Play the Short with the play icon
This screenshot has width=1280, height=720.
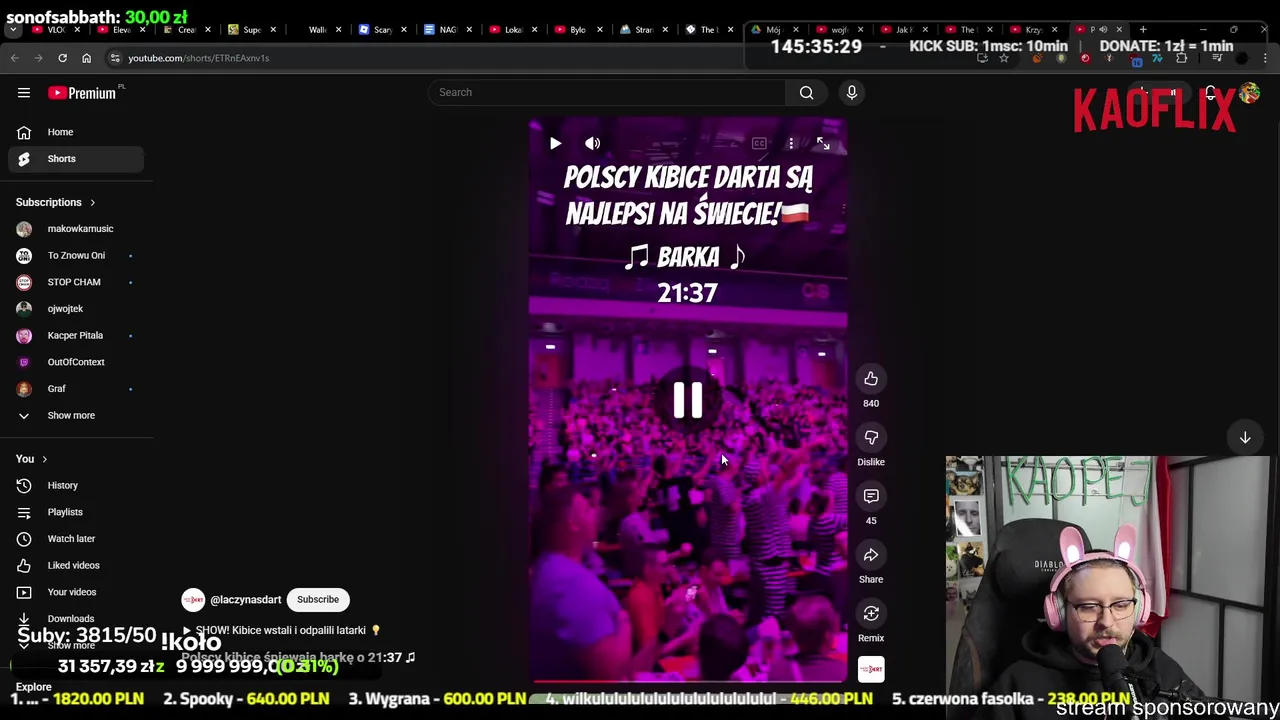[x=555, y=143]
